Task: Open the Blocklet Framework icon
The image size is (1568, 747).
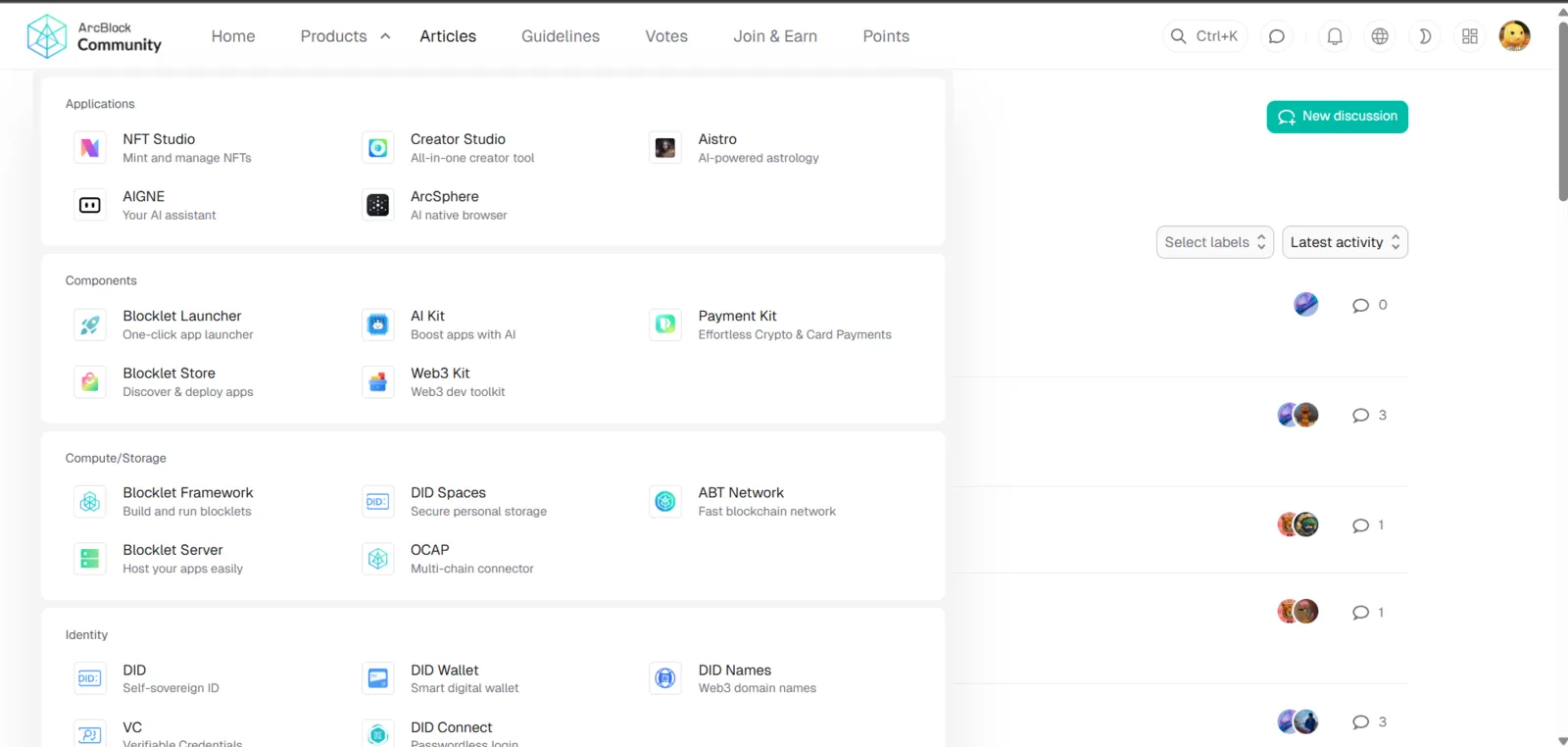Action: (90, 502)
